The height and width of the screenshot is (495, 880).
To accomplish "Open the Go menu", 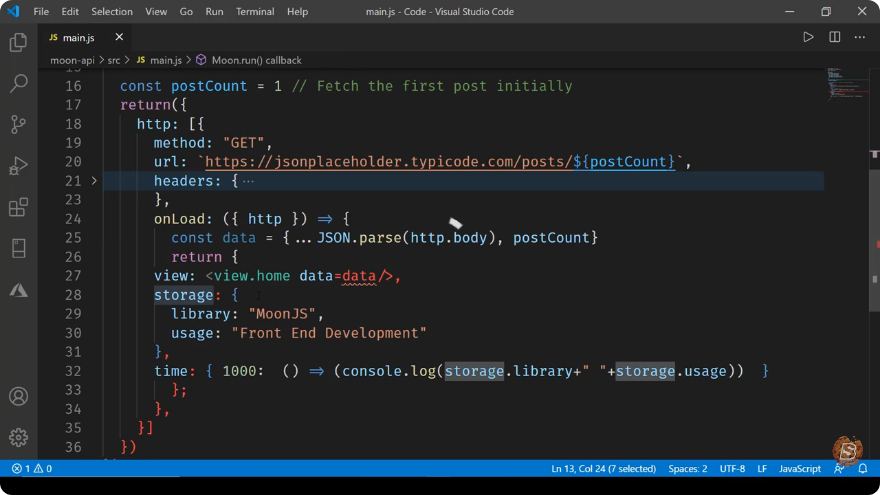I will point(186,11).
